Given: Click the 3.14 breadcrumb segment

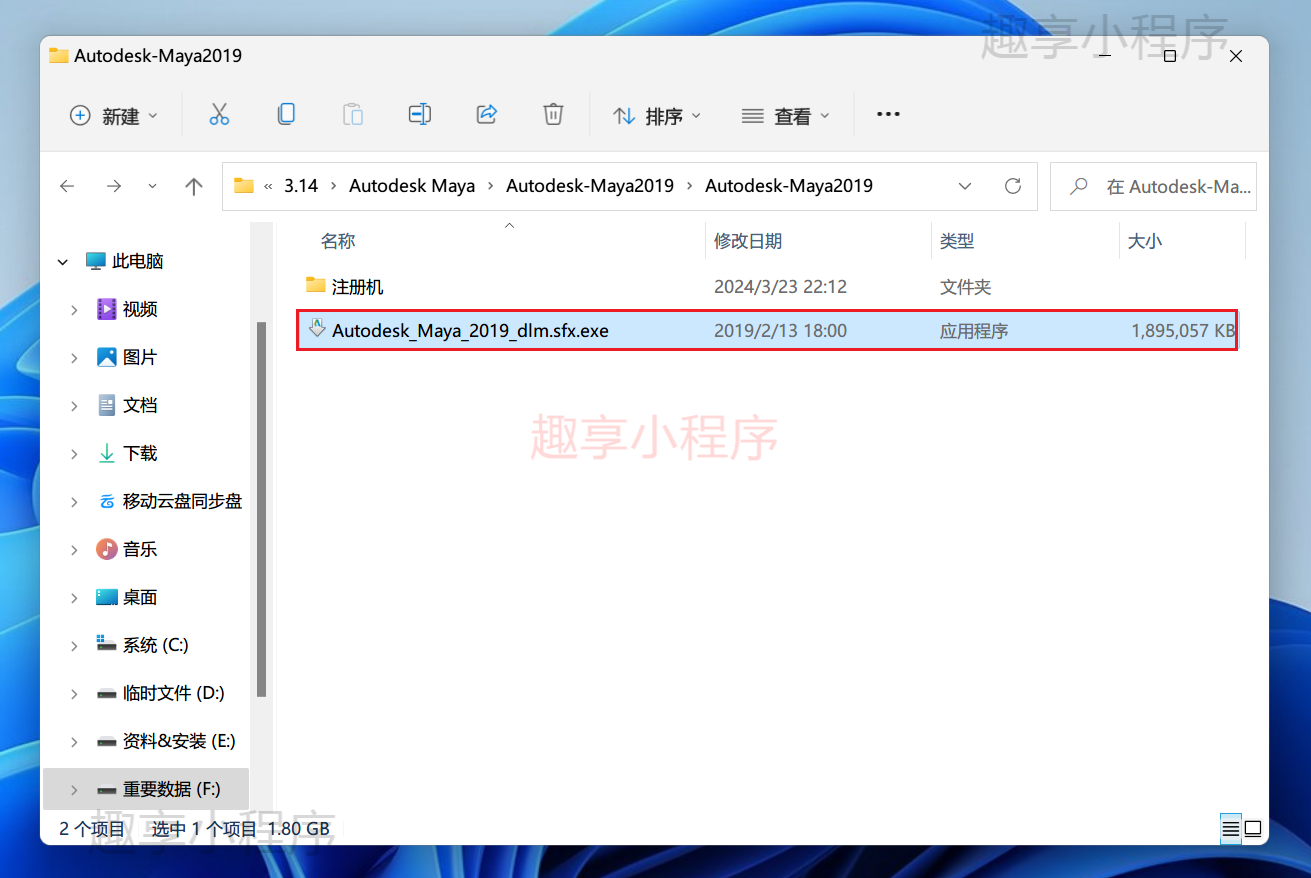Looking at the screenshot, I should (301, 186).
